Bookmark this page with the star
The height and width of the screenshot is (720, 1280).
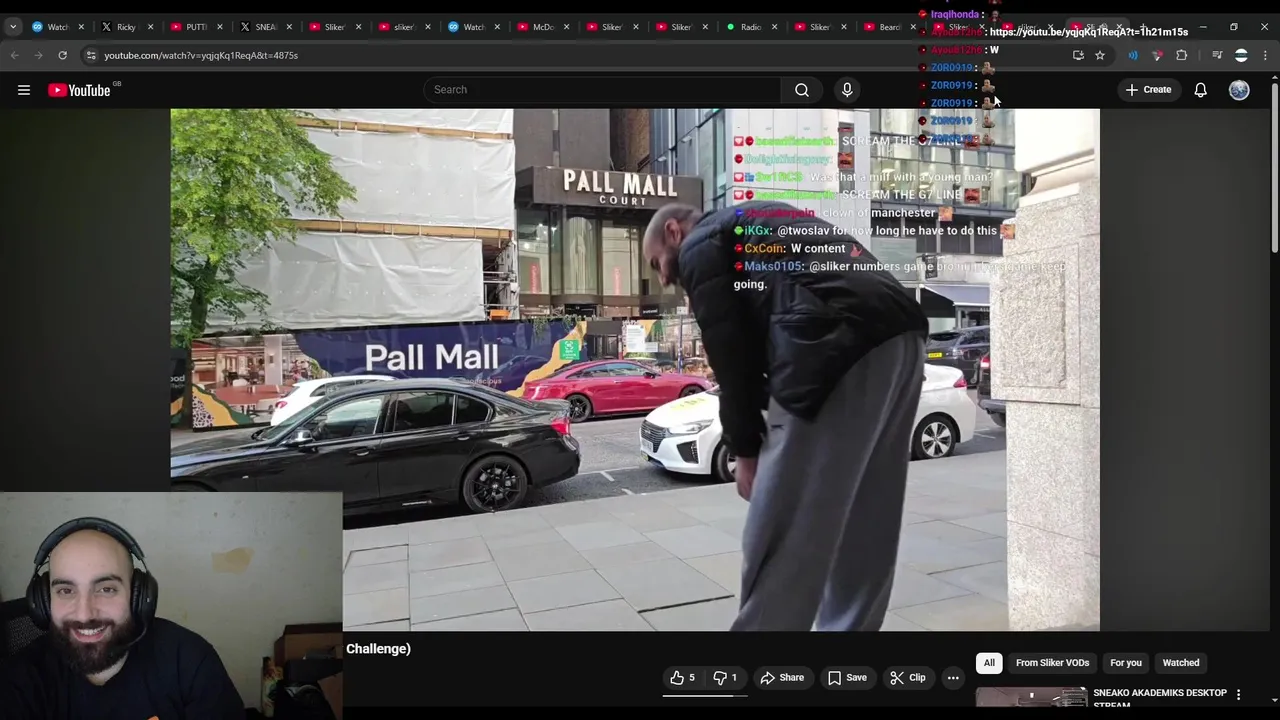pos(1100,55)
